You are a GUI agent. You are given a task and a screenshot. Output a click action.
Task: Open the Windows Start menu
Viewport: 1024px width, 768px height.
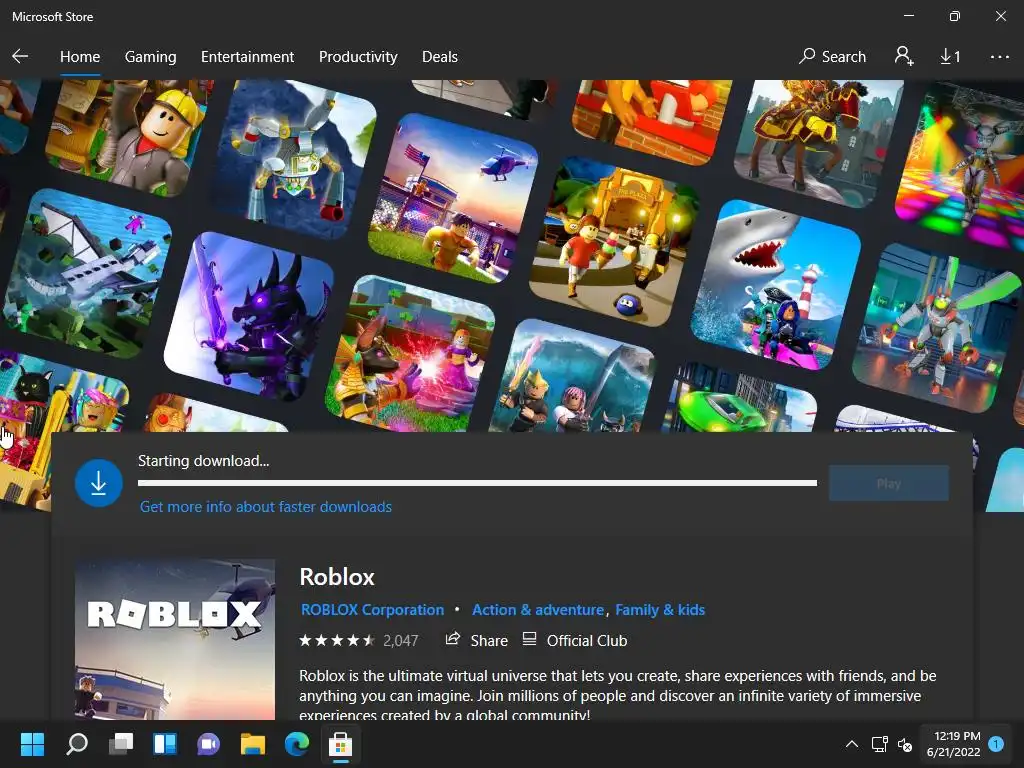click(x=32, y=744)
